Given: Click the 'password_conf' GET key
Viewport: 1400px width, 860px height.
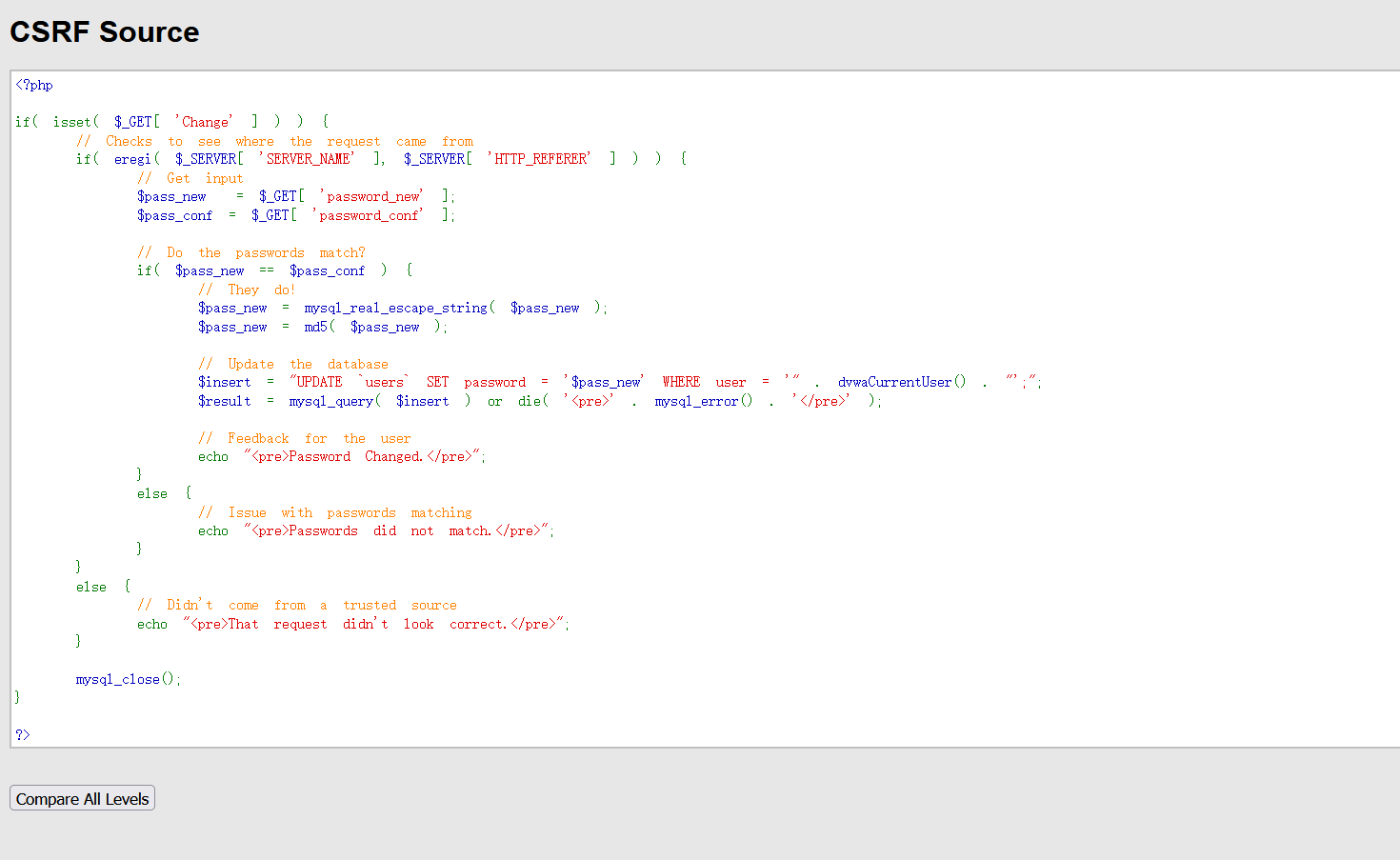Looking at the screenshot, I should click(x=368, y=215).
